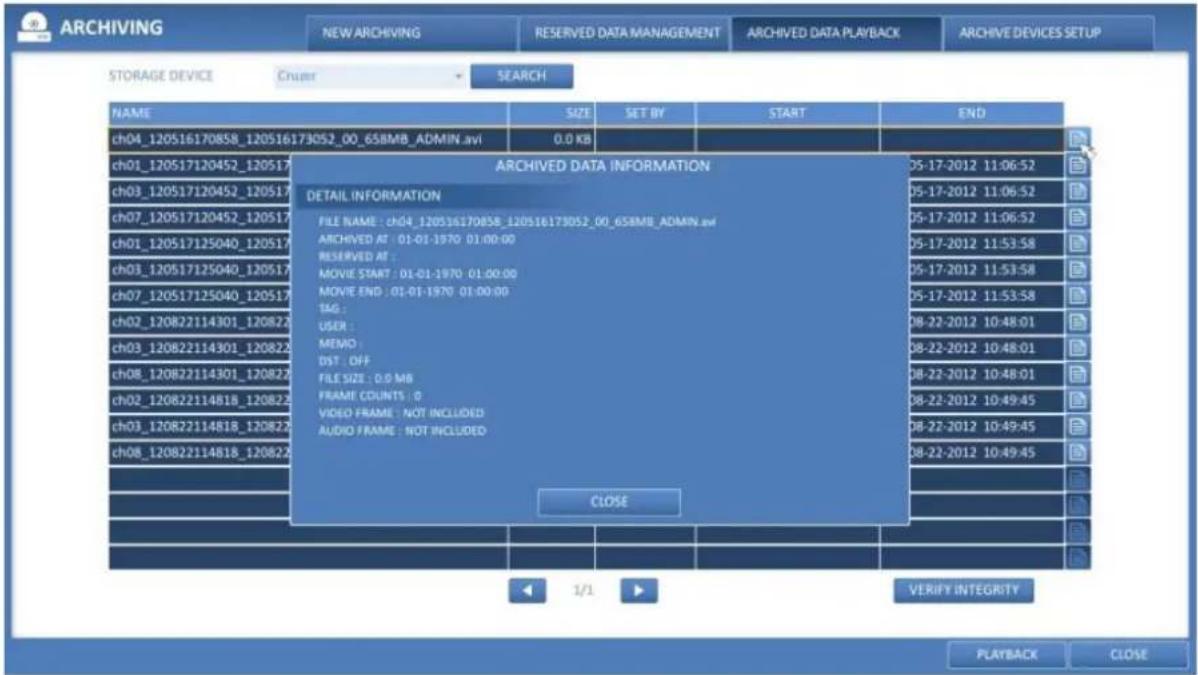Viewport: 1198px width, 675px height.
Task: Click the DST : OFF line
Action: tap(344, 361)
